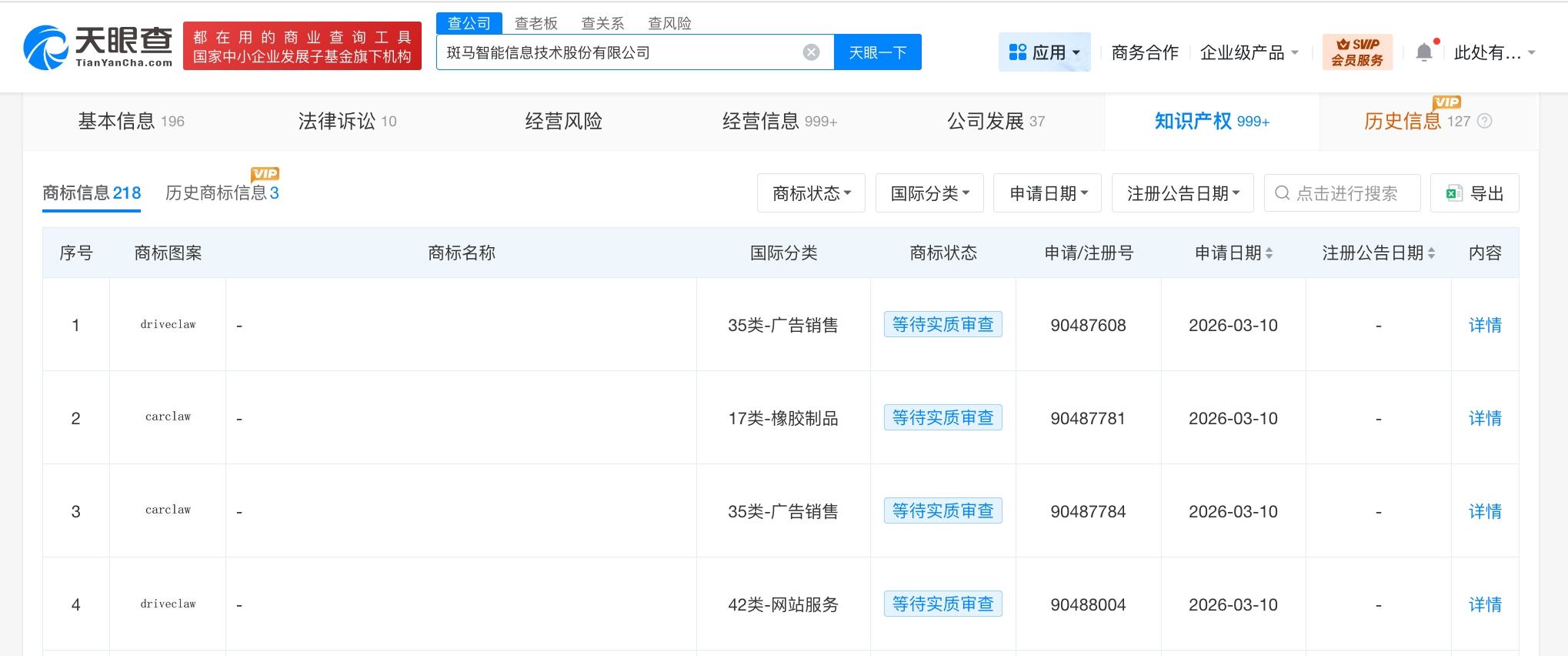Sort the table by 申请日期
The width and height of the screenshot is (1568, 656).
coord(1269,253)
